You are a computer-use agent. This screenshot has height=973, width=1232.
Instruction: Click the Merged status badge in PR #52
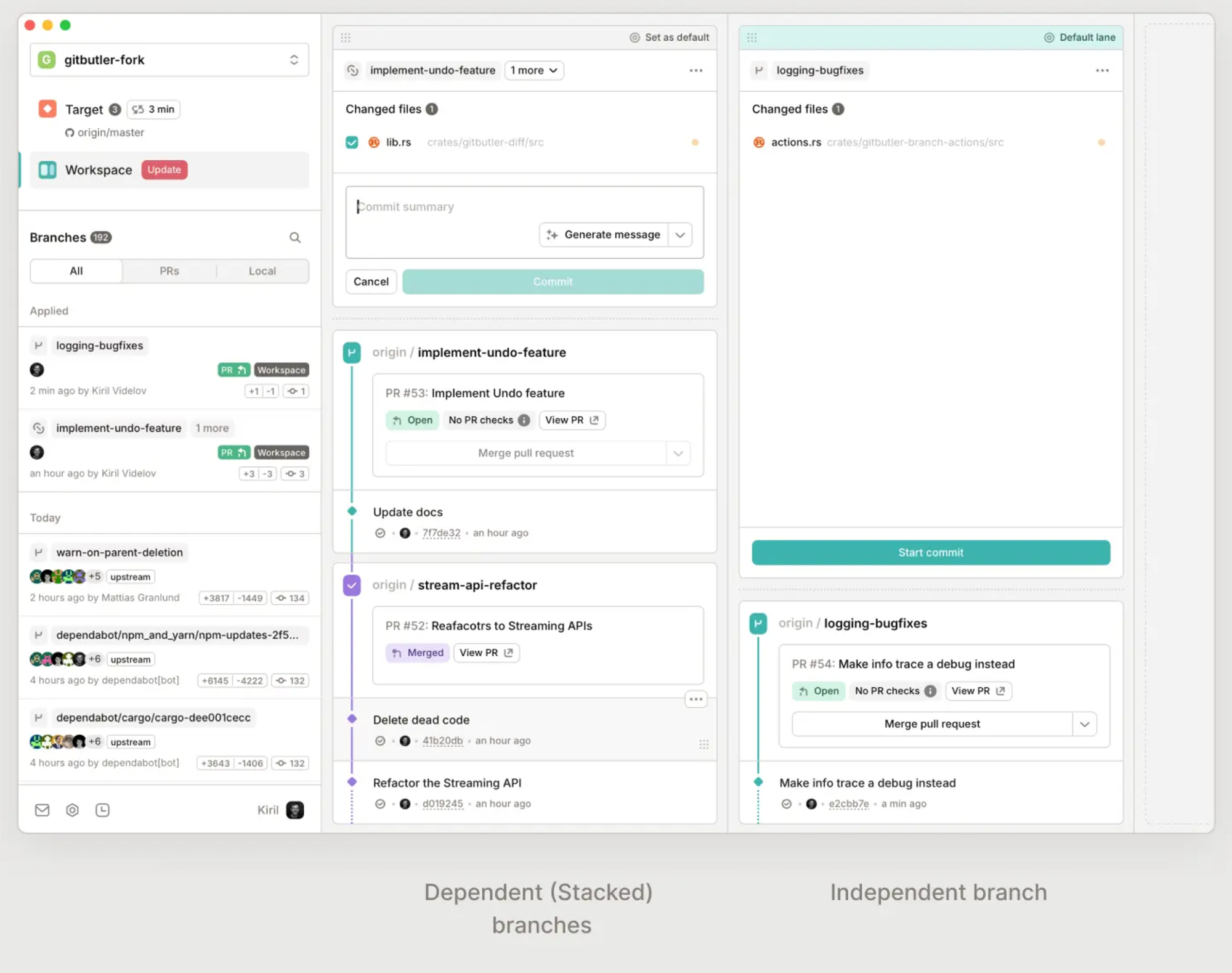(x=418, y=653)
